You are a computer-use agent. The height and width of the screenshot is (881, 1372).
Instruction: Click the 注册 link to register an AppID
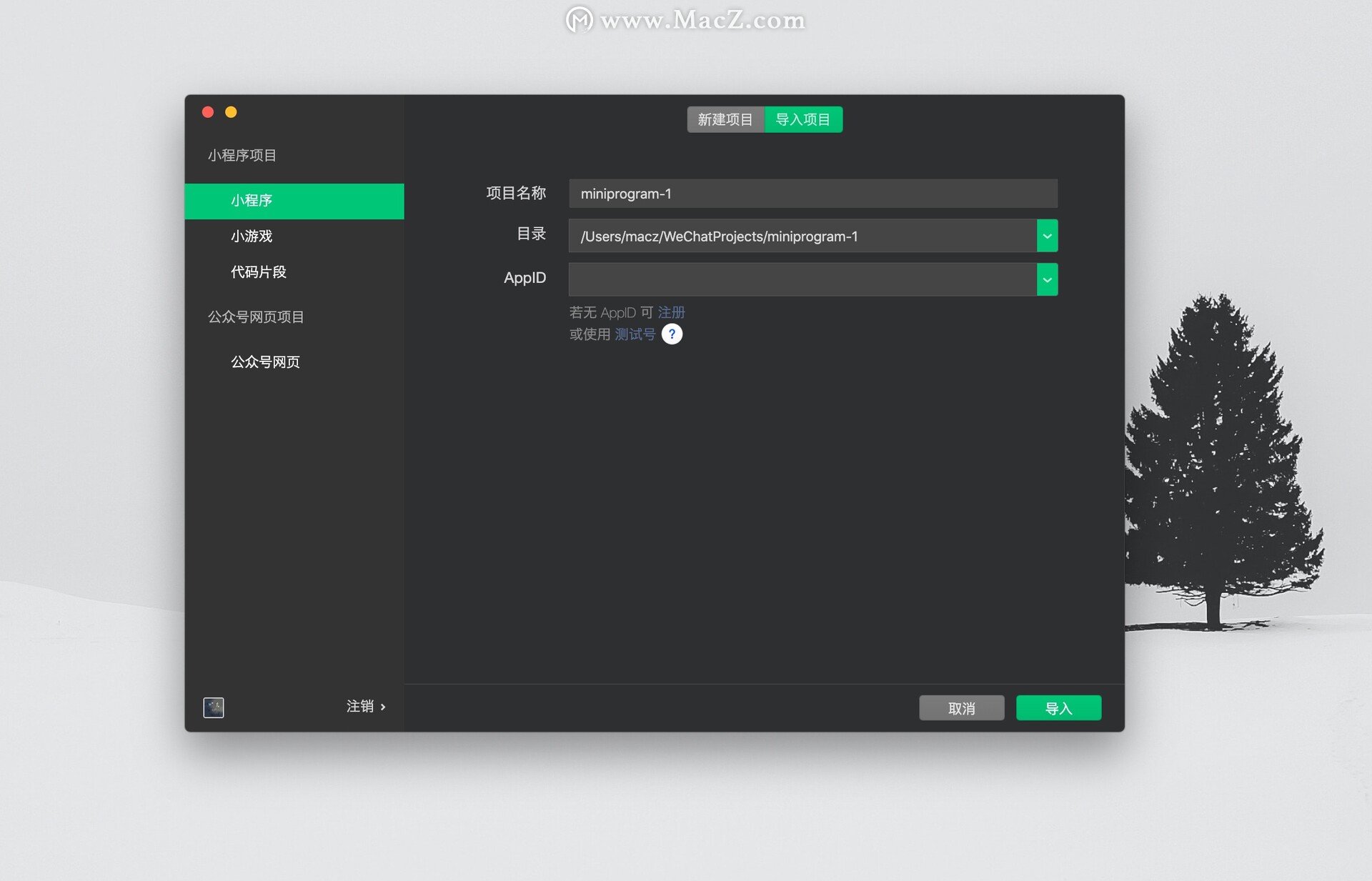click(x=671, y=312)
